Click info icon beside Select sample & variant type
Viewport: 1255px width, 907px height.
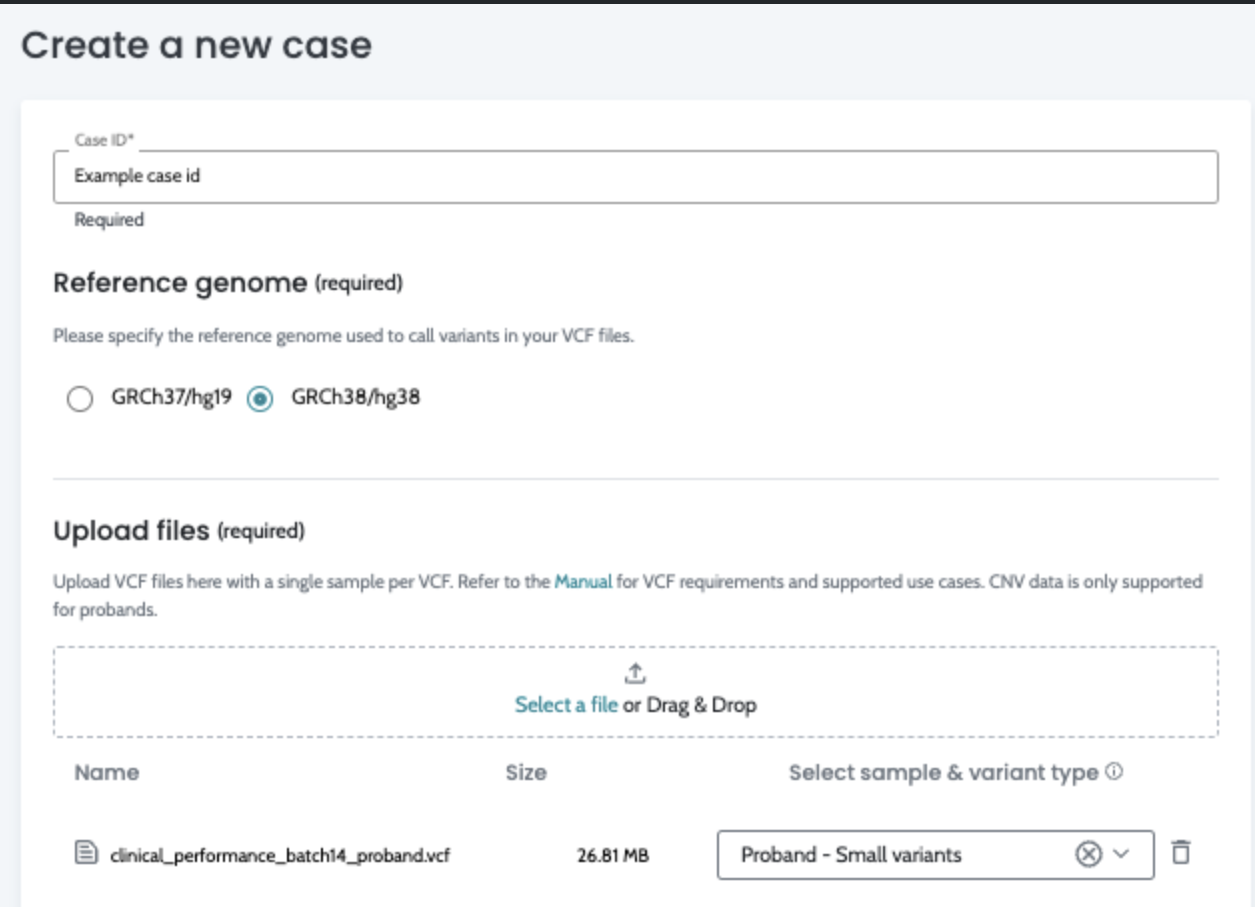click(x=1115, y=772)
